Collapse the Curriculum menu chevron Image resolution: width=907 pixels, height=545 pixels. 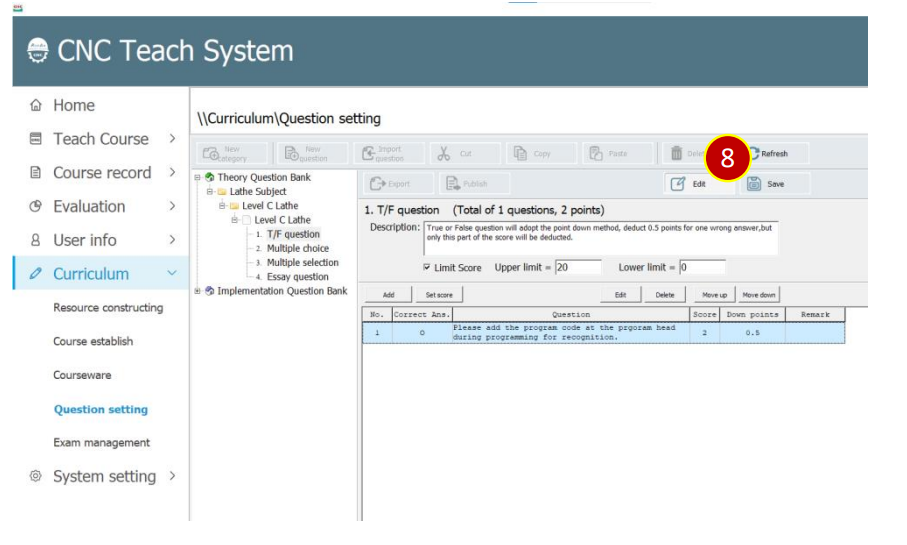tap(172, 272)
